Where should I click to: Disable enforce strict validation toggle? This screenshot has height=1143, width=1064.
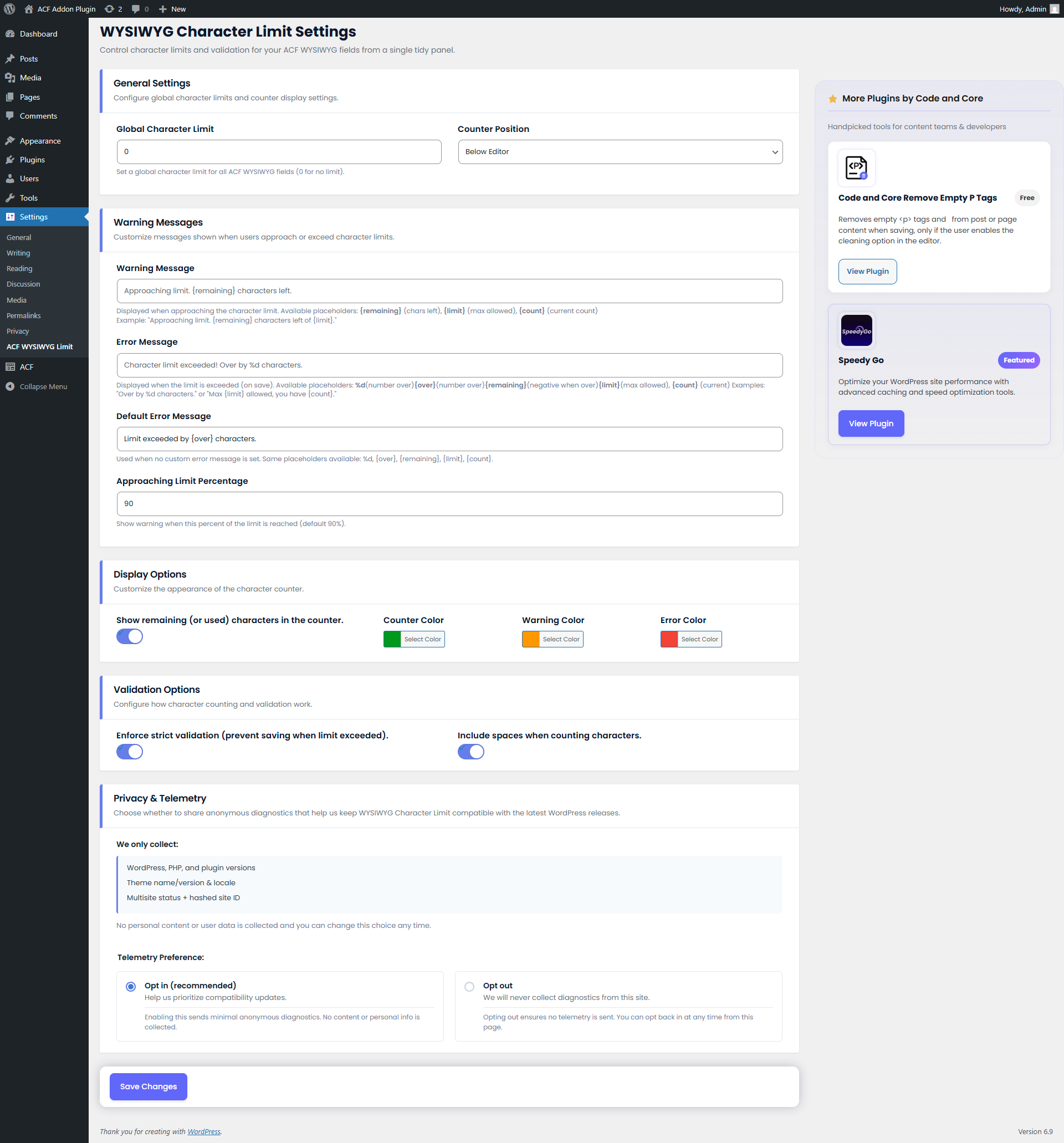(129, 752)
